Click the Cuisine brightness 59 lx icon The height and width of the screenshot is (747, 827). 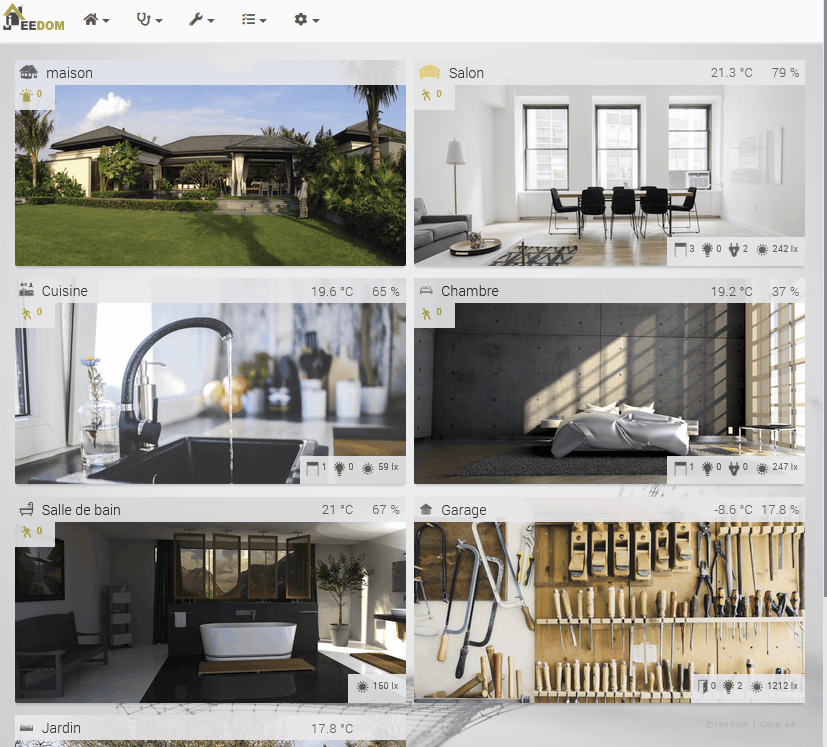368,467
